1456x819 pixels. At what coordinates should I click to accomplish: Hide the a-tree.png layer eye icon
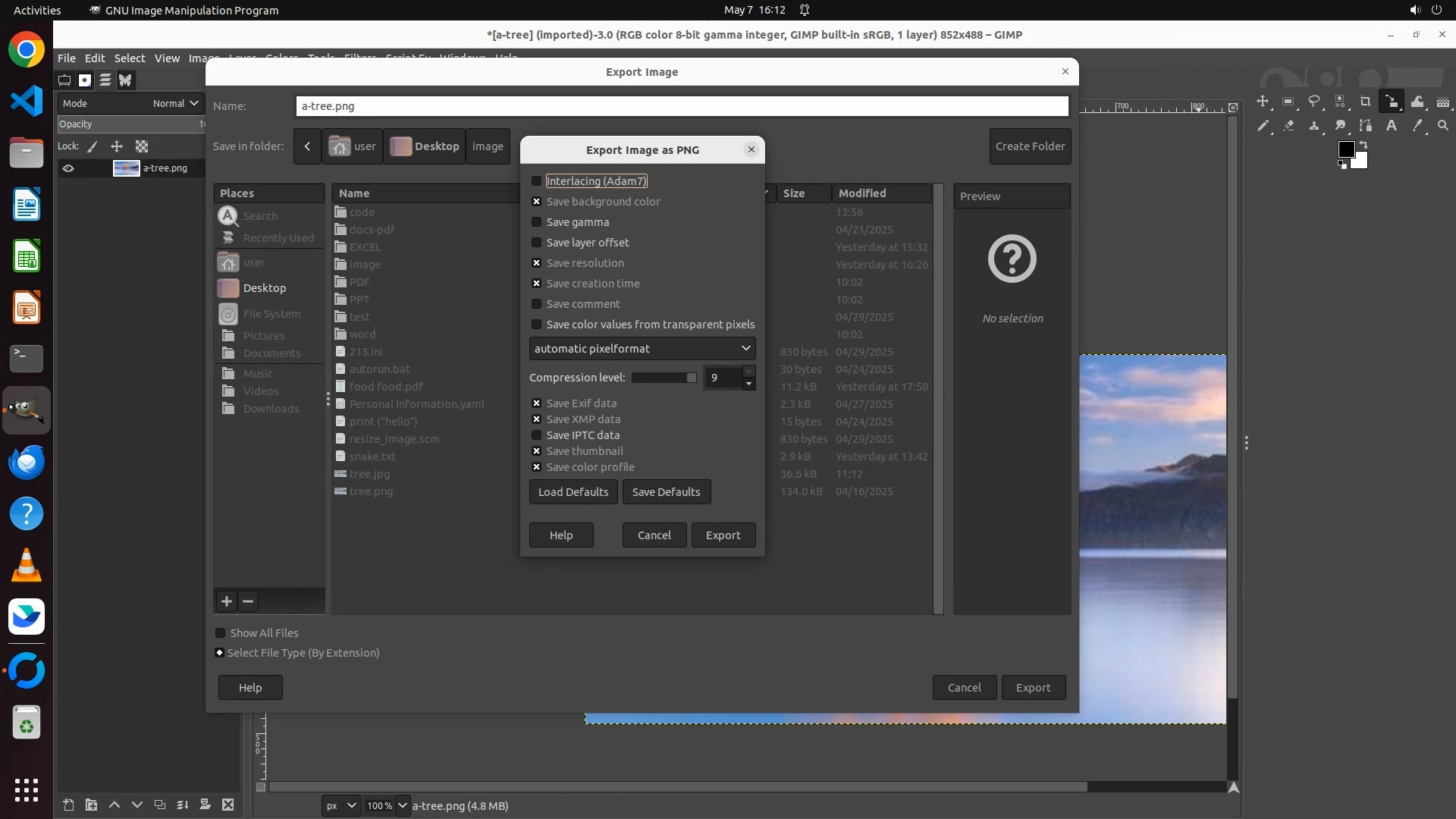68,168
